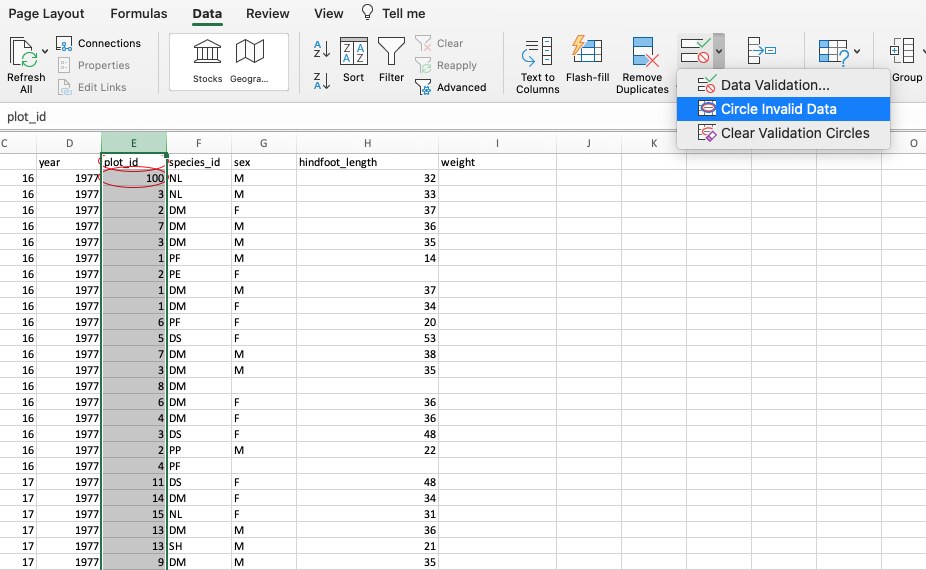Click Reapply filter
Viewport: 926px width, 570px height.
(x=446, y=65)
